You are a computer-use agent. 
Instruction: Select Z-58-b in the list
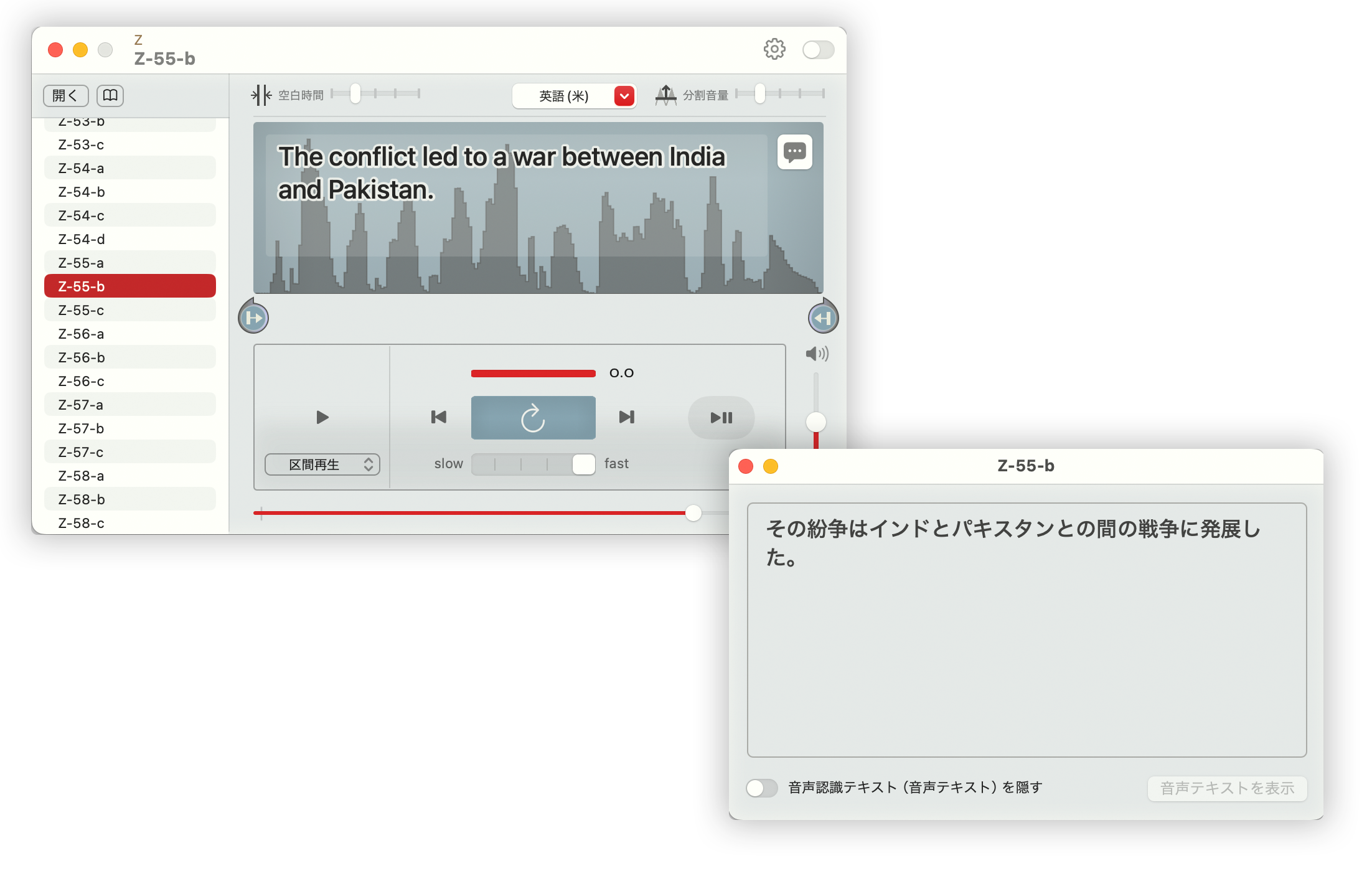(130, 499)
